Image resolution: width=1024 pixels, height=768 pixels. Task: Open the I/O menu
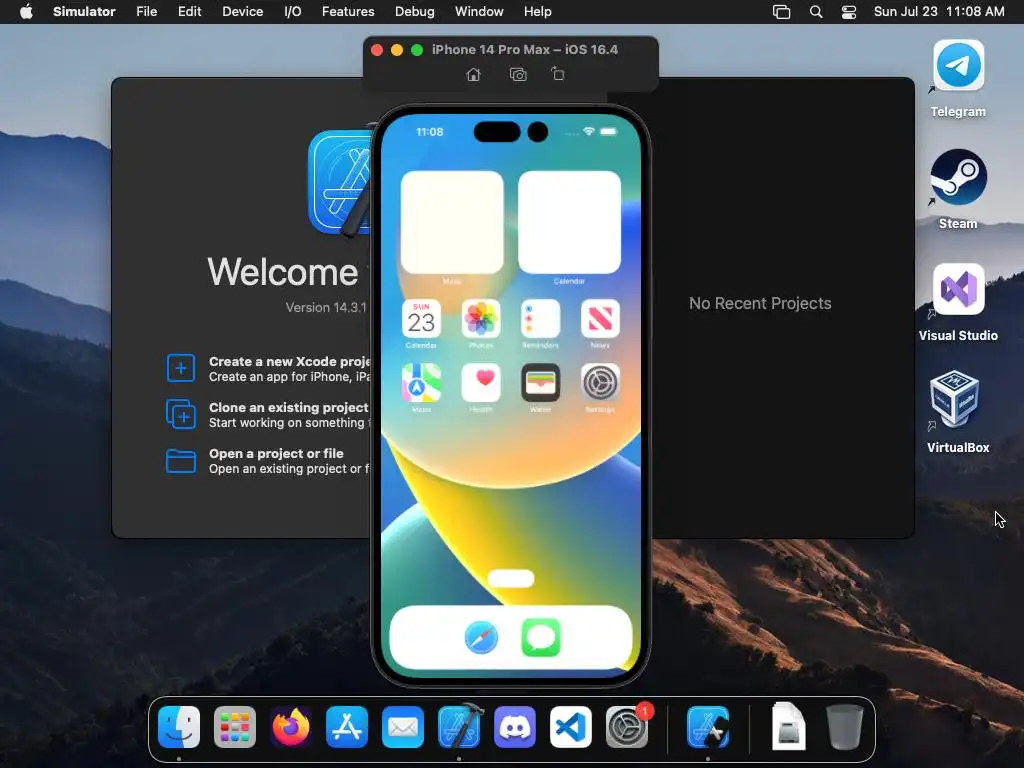[x=293, y=12]
